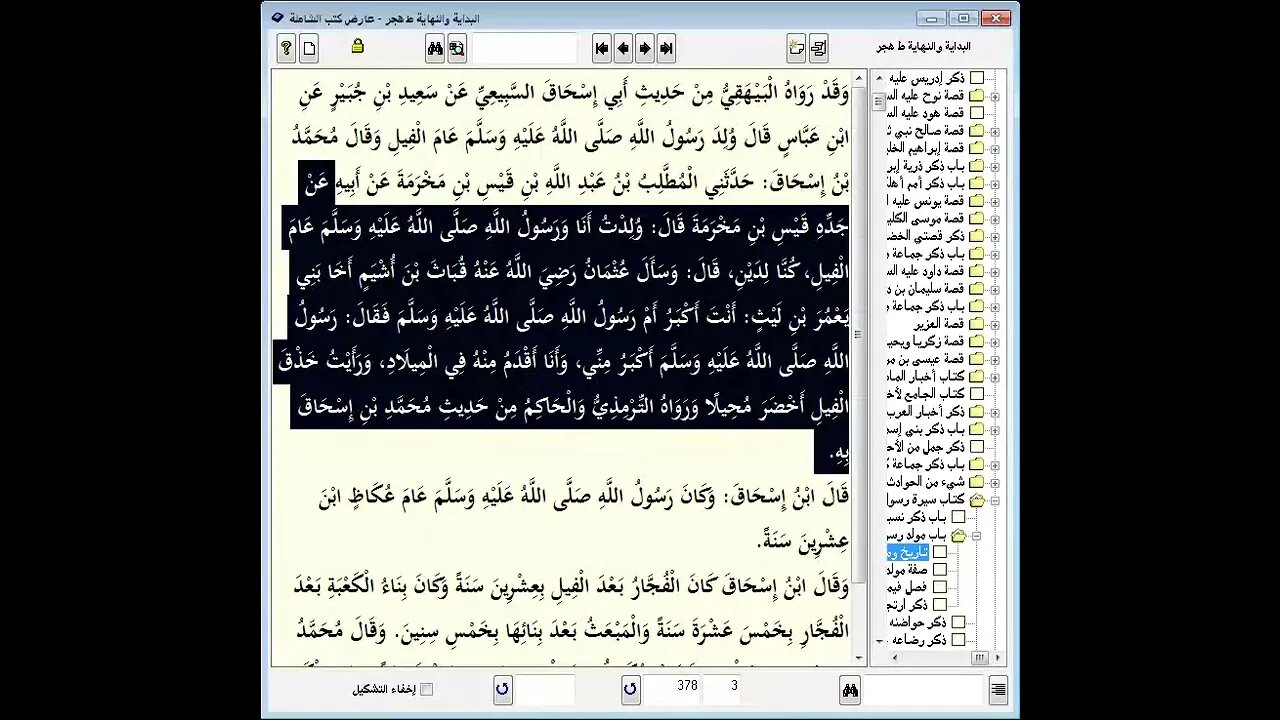This screenshot has height=720, width=1280.
Task: Click the page icon of ذكر إدريس عليه
Action: point(977,78)
